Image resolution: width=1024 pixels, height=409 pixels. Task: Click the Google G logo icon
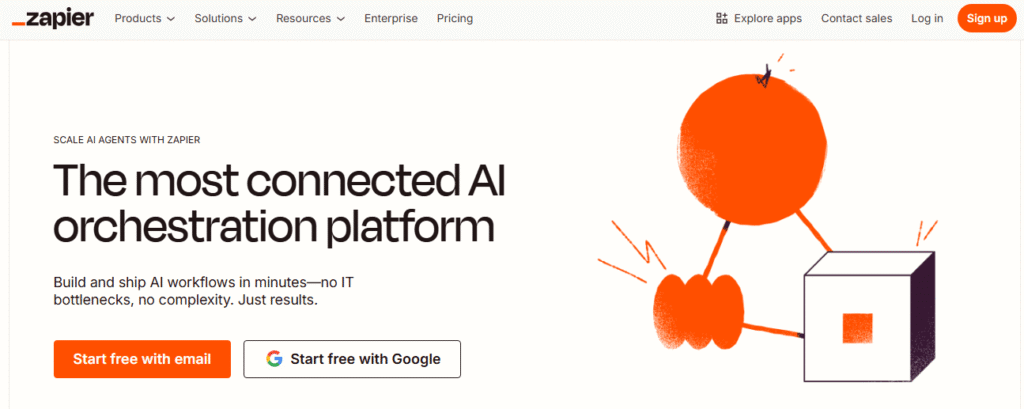274,359
